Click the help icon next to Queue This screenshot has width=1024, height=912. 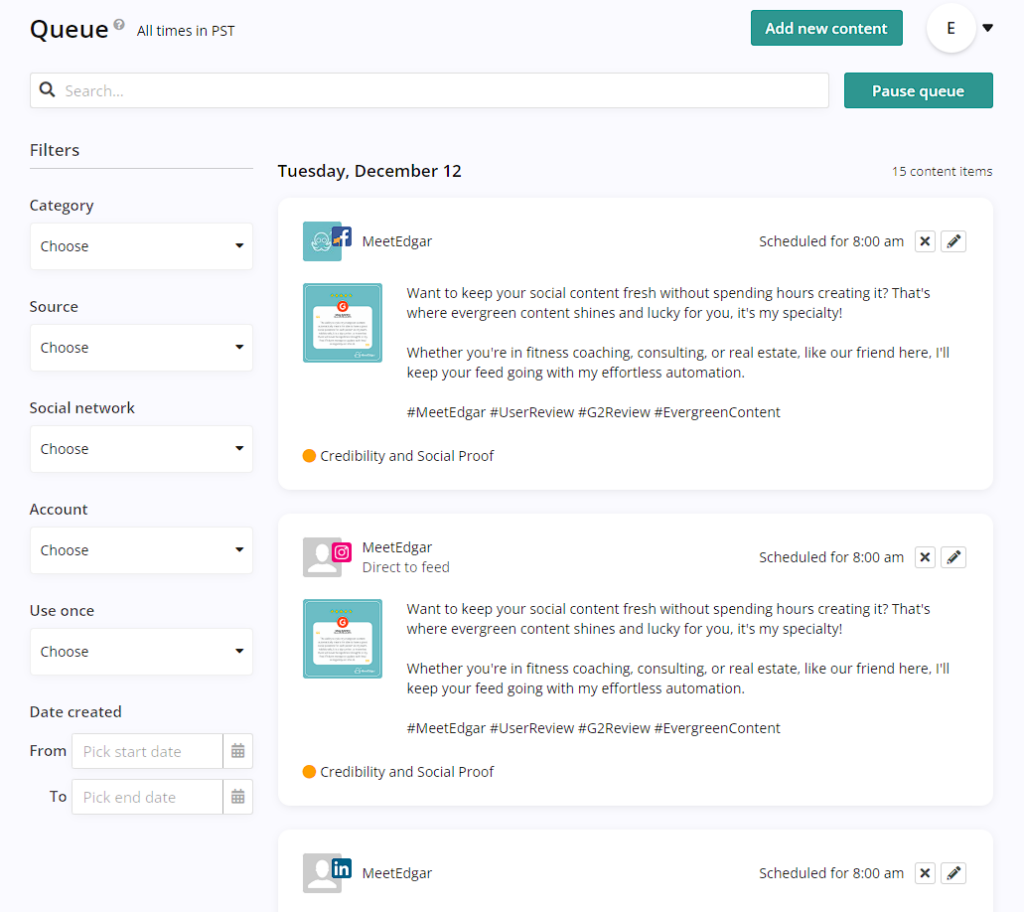click(x=119, y=24)
